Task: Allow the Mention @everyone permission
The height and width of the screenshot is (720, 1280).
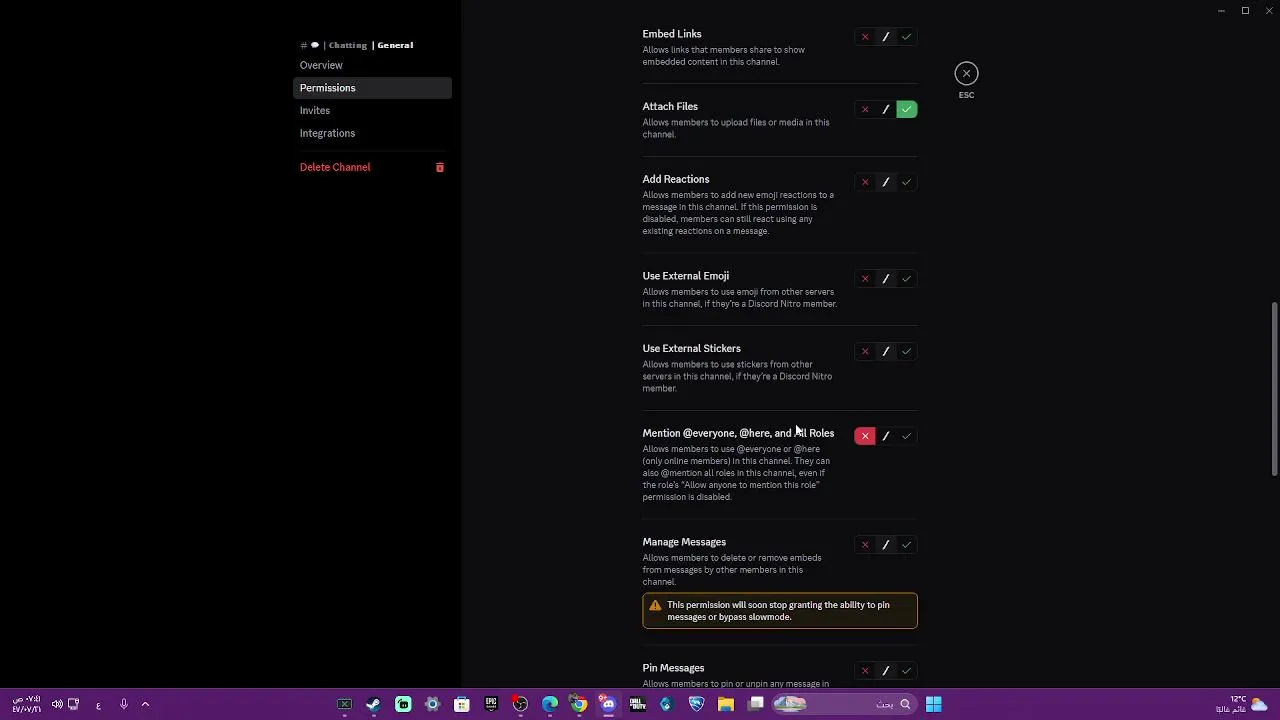Action: [x=907, y=436]
